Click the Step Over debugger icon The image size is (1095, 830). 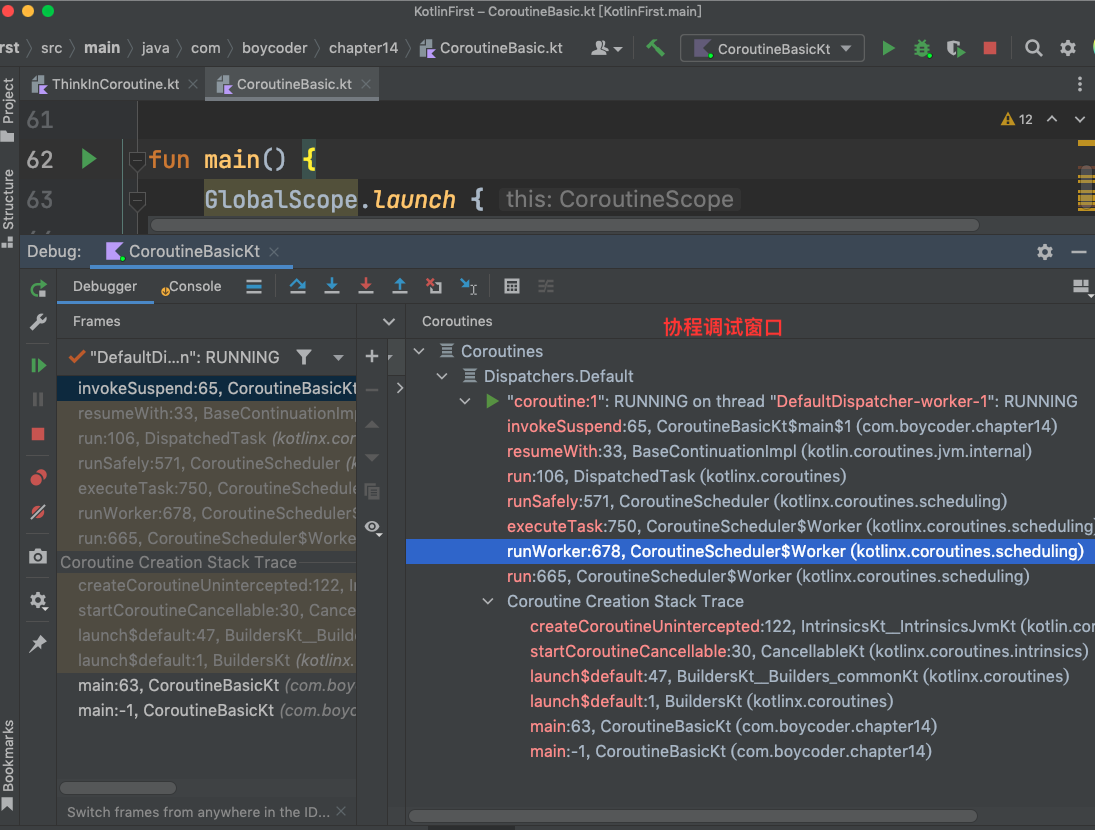point(297,286)
